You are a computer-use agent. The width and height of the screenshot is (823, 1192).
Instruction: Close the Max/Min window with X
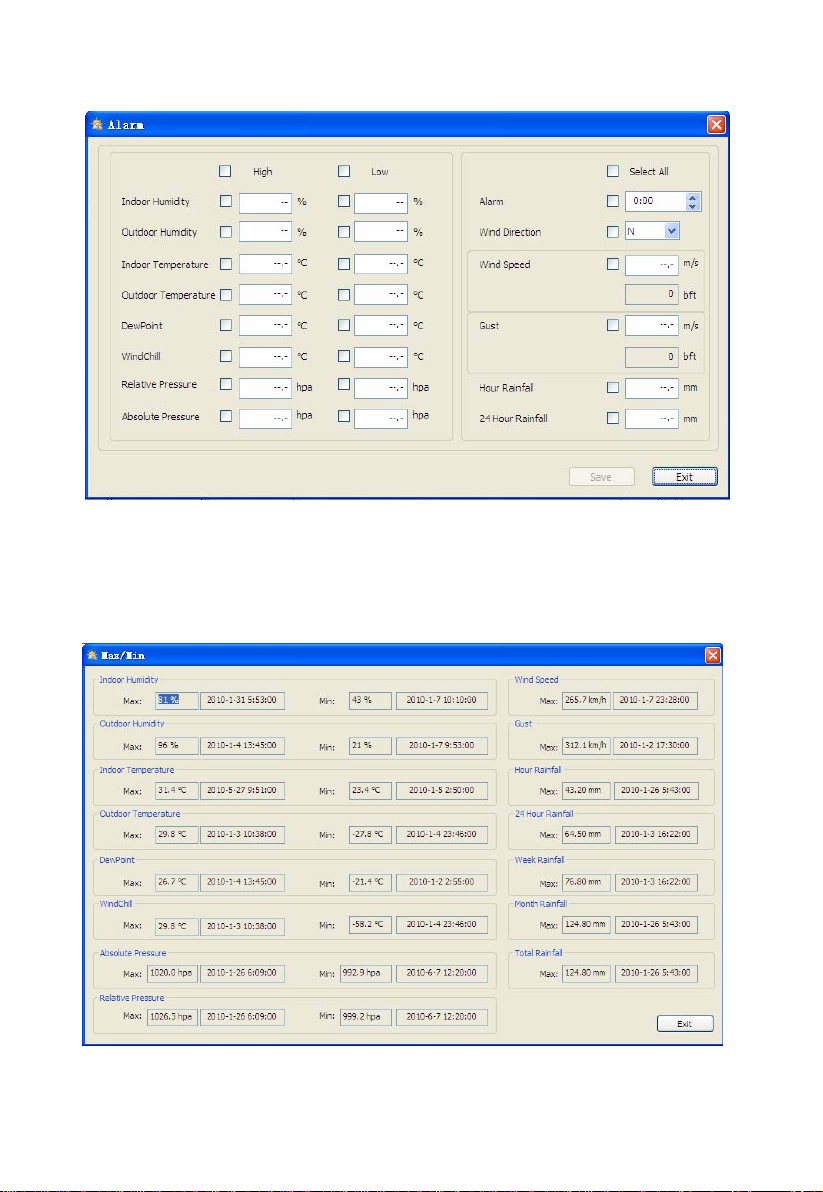(x=713, y=655)
